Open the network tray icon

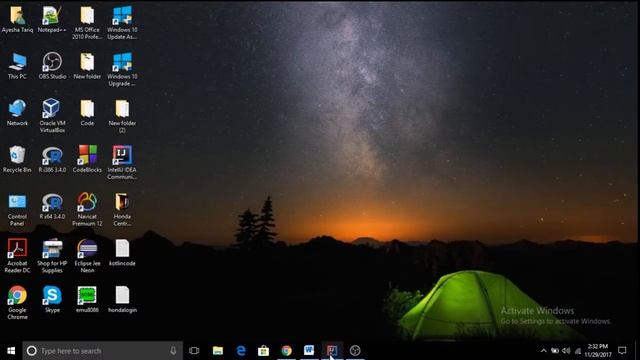coord(578,351)
